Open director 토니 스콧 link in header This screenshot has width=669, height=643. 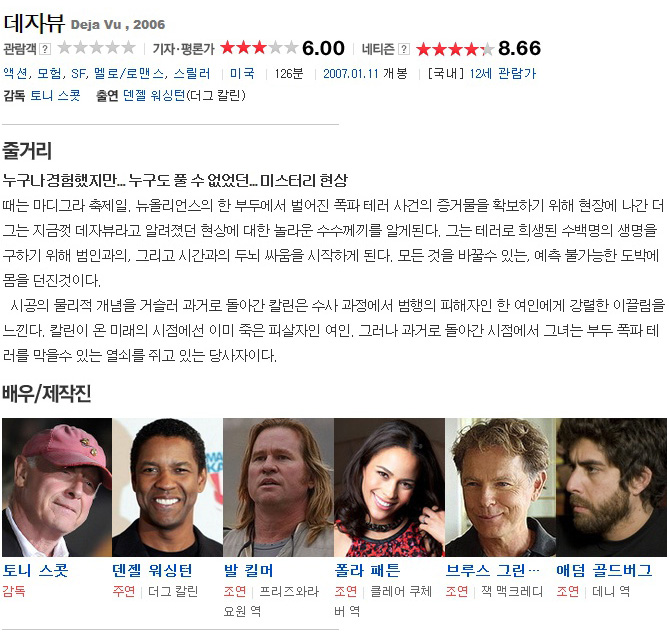click(x=55, y=95)
